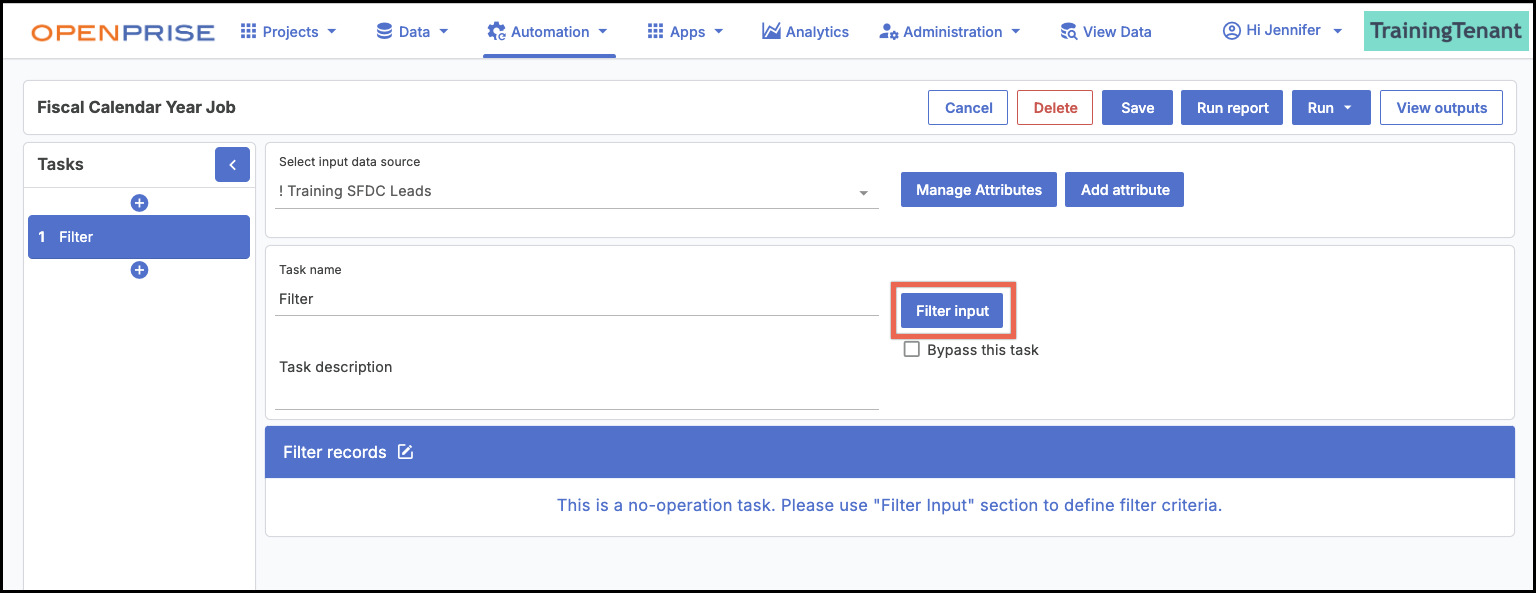Click the Projects grid icon
Image resolution: width=1536 pixels, height=593 pixels.
[249, 32]
